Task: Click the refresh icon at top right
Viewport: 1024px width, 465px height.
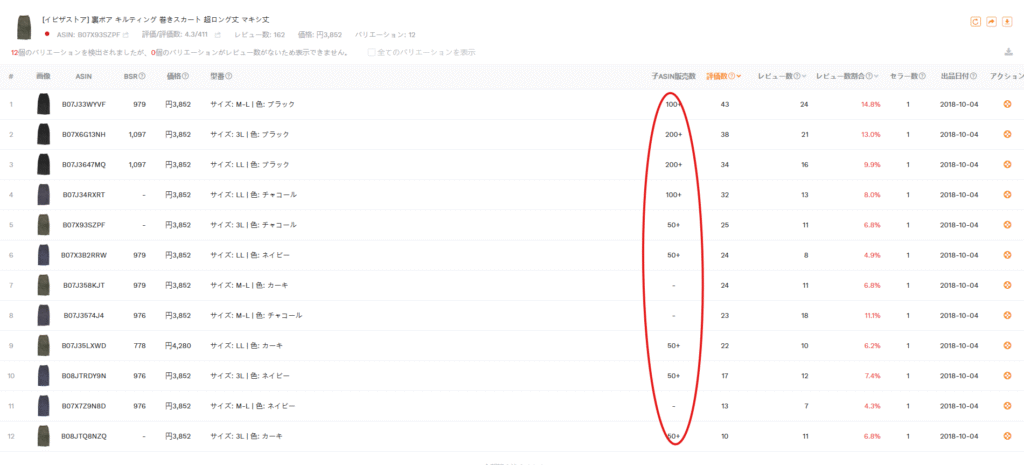Action: point(976,21)
